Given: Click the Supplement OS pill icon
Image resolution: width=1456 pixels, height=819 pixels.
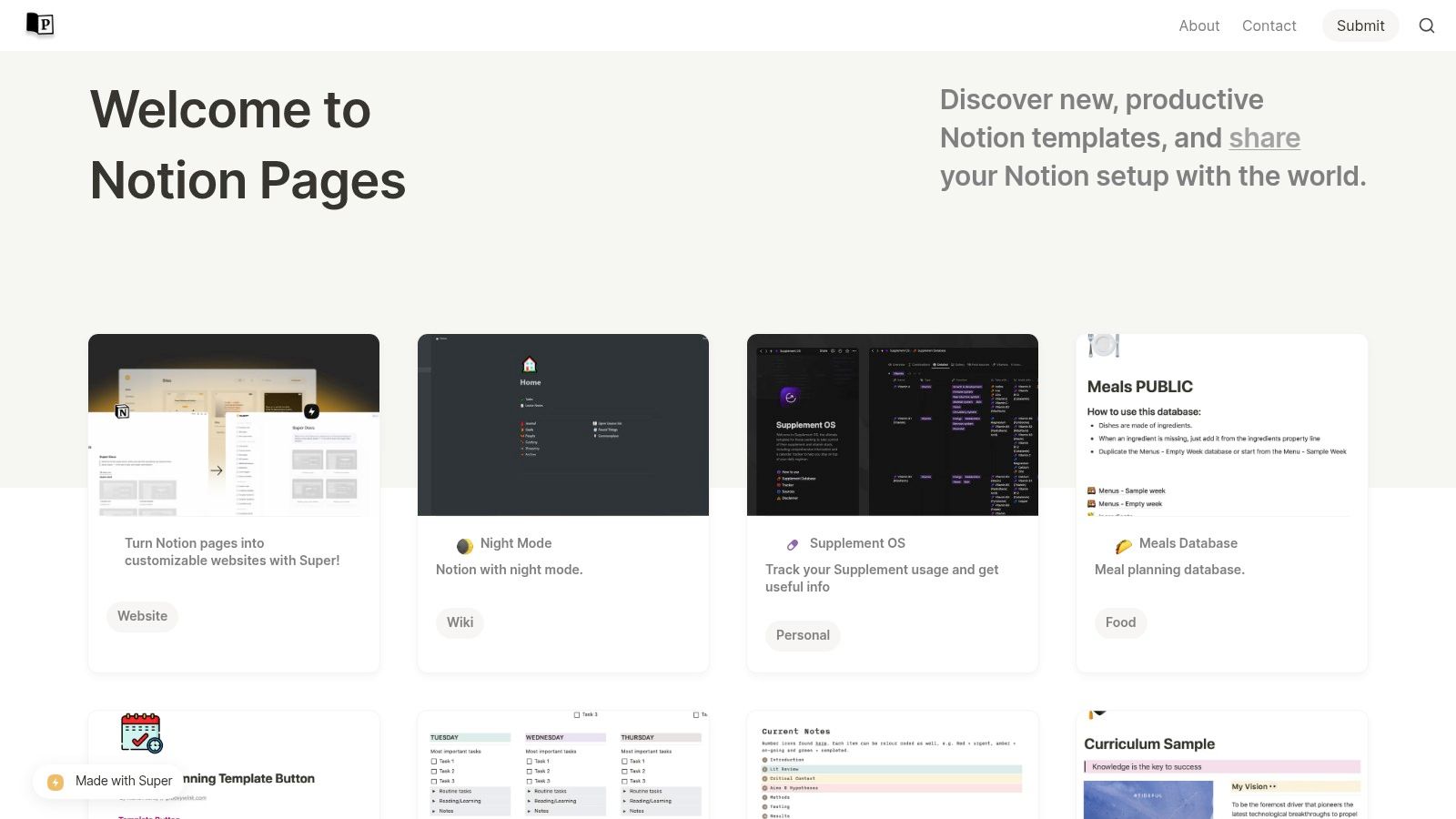Looking at the screenshot, I should (x=793, y=544).
